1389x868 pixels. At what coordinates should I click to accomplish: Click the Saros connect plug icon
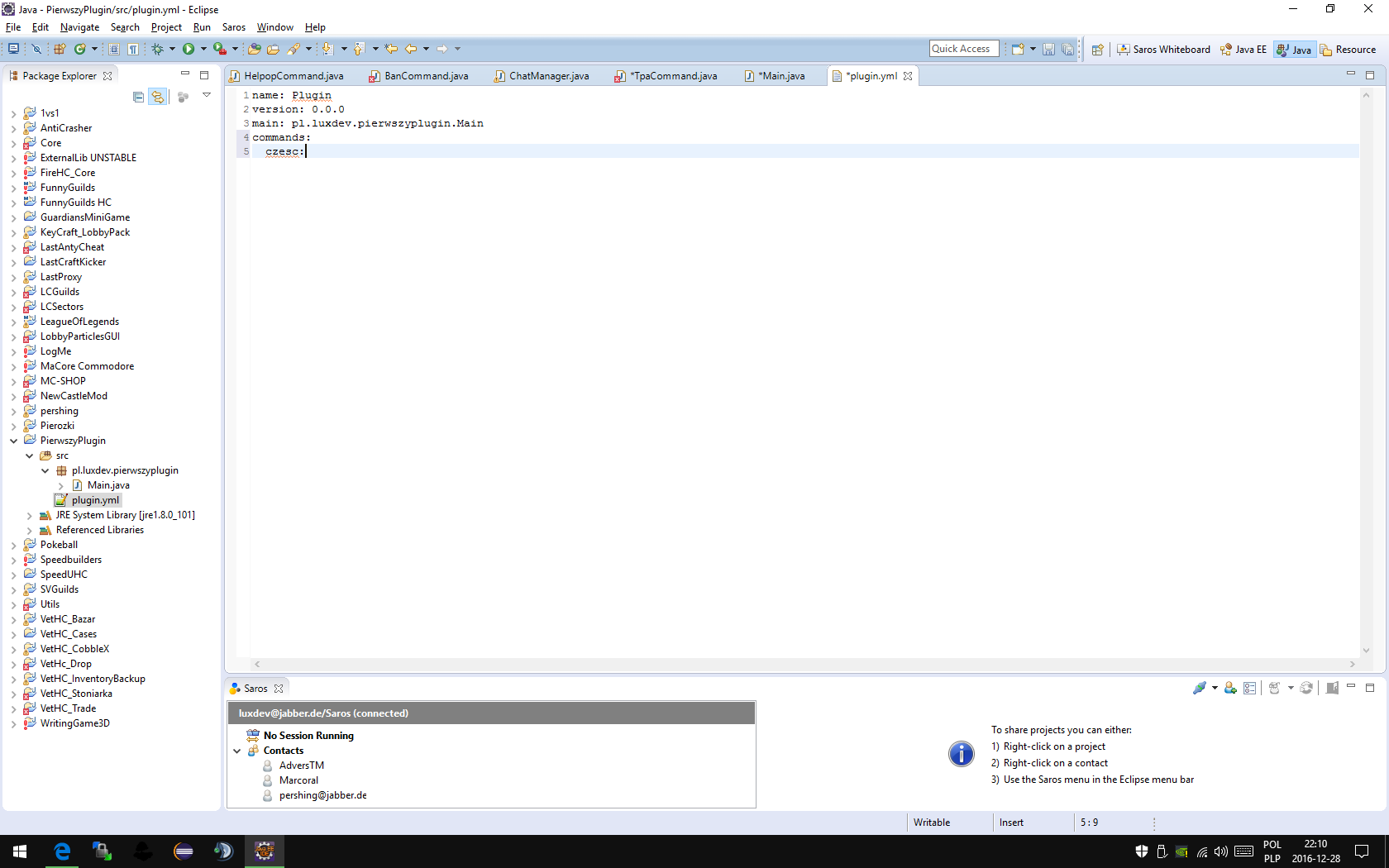1199,688
